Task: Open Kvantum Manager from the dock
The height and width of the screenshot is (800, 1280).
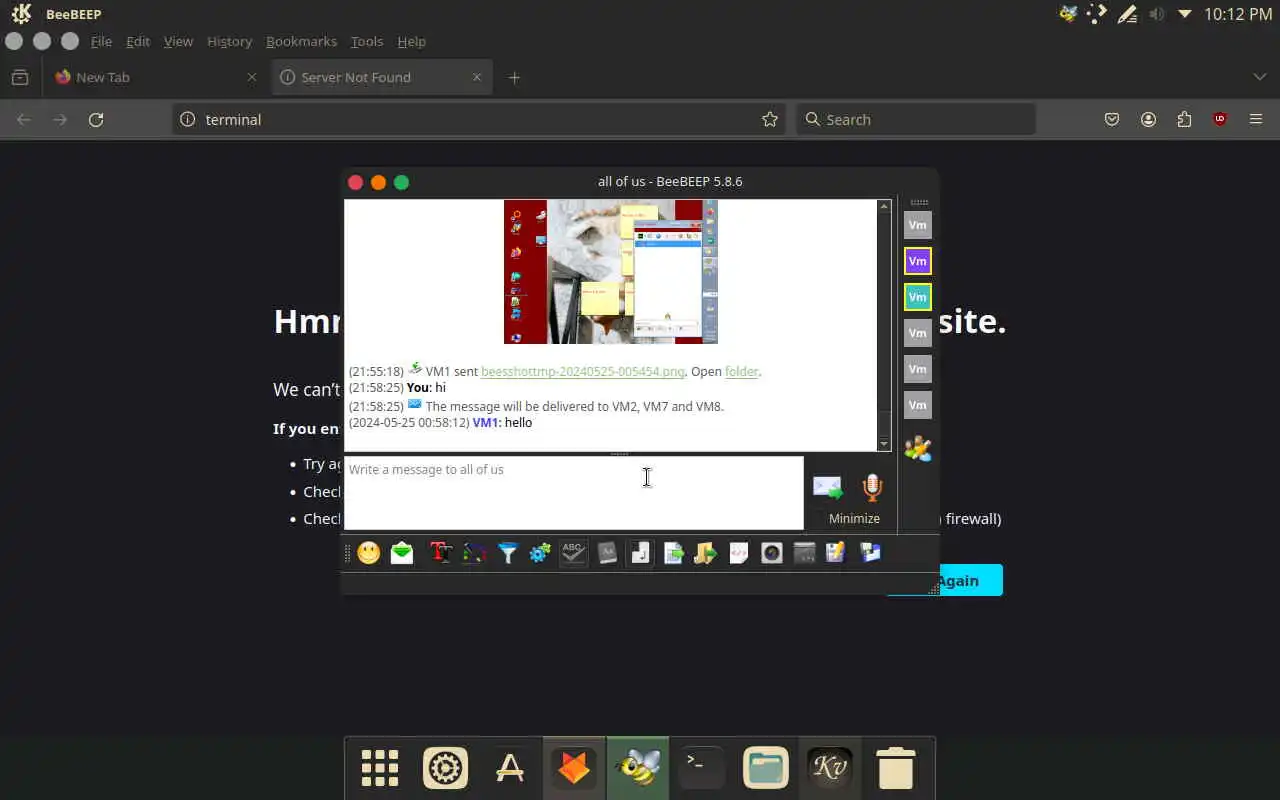Action: click(830, 768)
